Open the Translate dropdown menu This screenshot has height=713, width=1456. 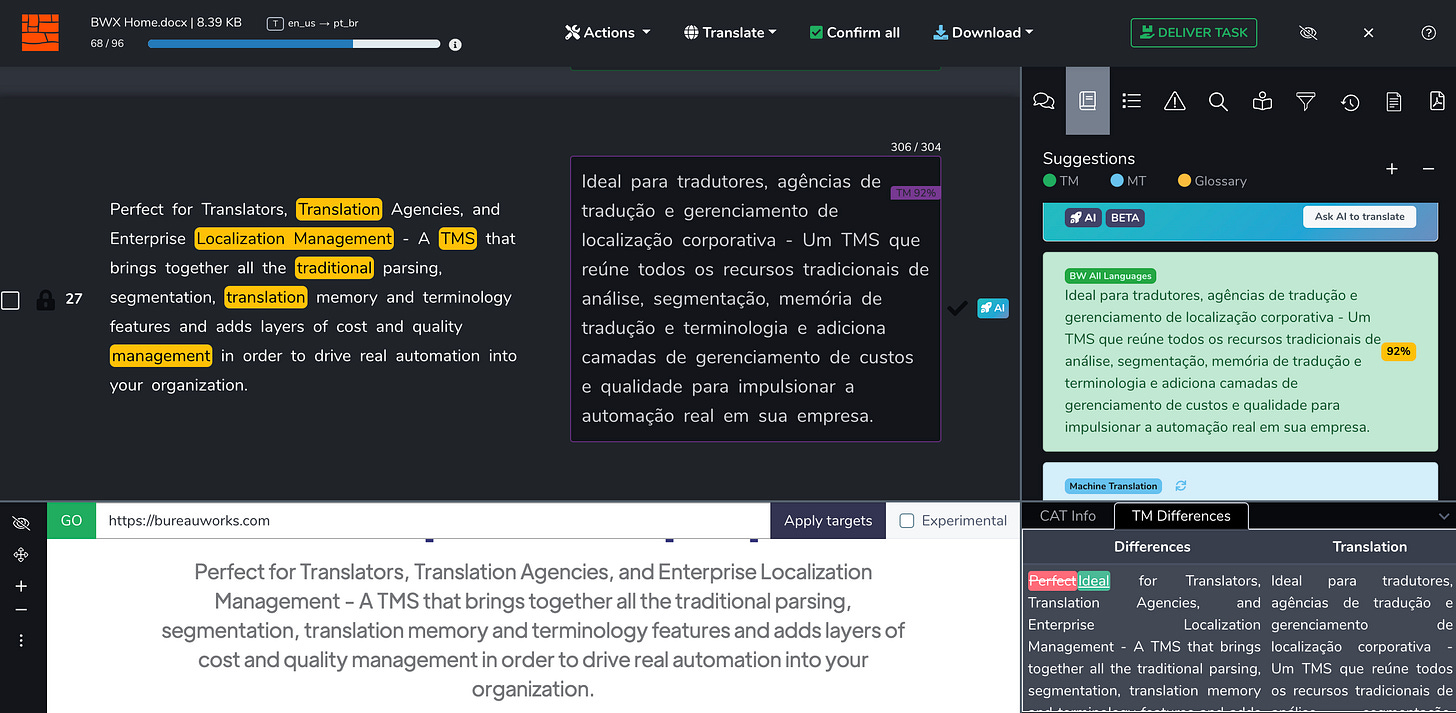coord(731,32)
